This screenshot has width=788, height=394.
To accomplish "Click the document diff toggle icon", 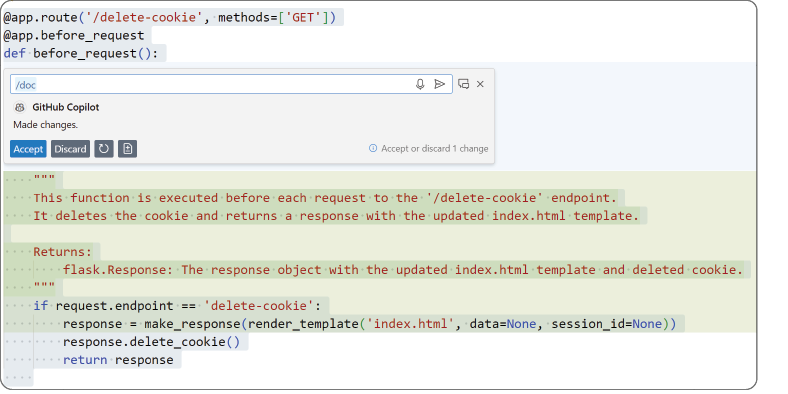I will pos(128,149).
